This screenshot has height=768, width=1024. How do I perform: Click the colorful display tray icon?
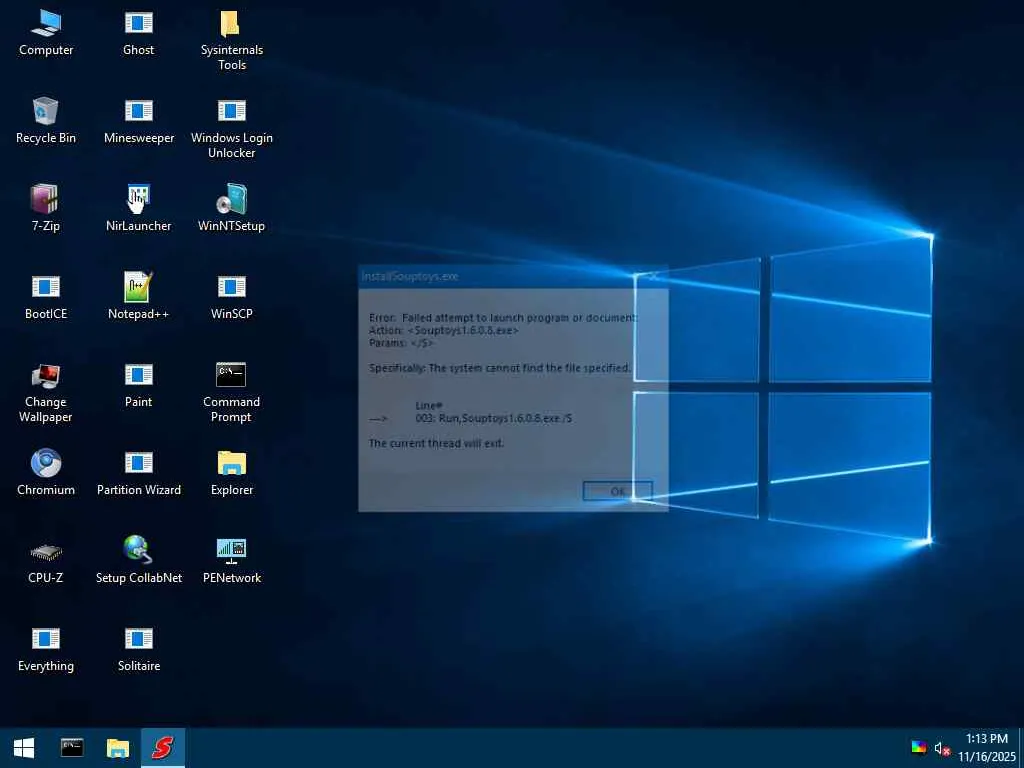[x=919, y=748]
